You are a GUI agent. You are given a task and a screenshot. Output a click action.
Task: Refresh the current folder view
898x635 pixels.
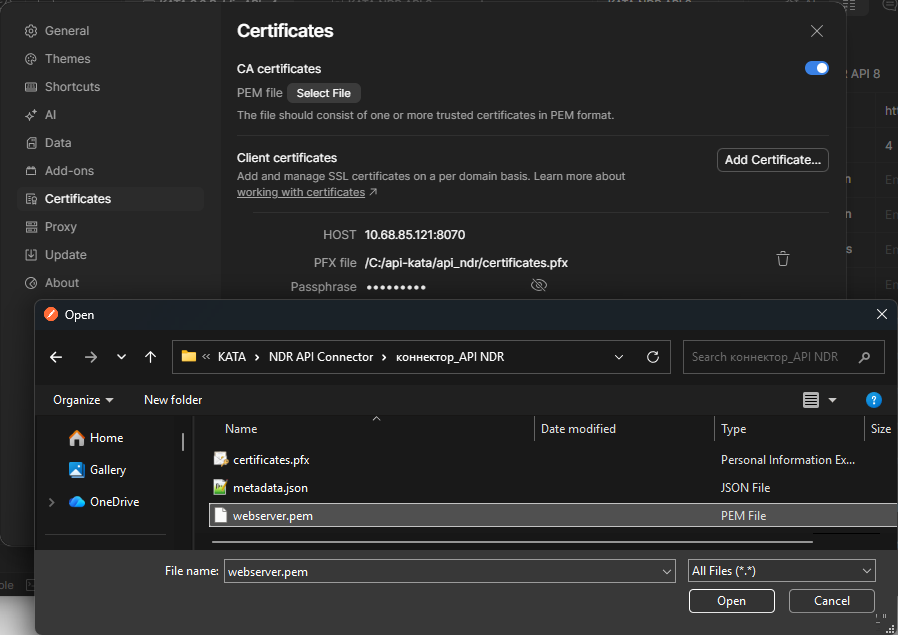[652, 357]
